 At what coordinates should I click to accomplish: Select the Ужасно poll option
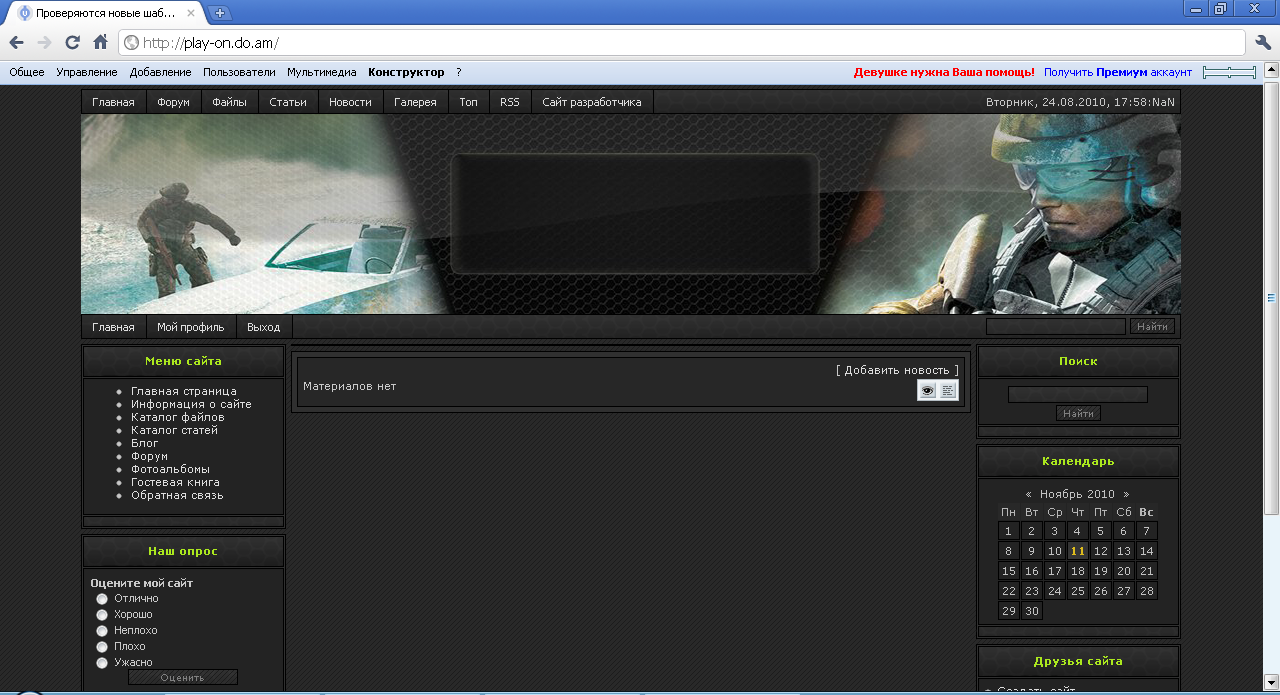tap(102, 663)
